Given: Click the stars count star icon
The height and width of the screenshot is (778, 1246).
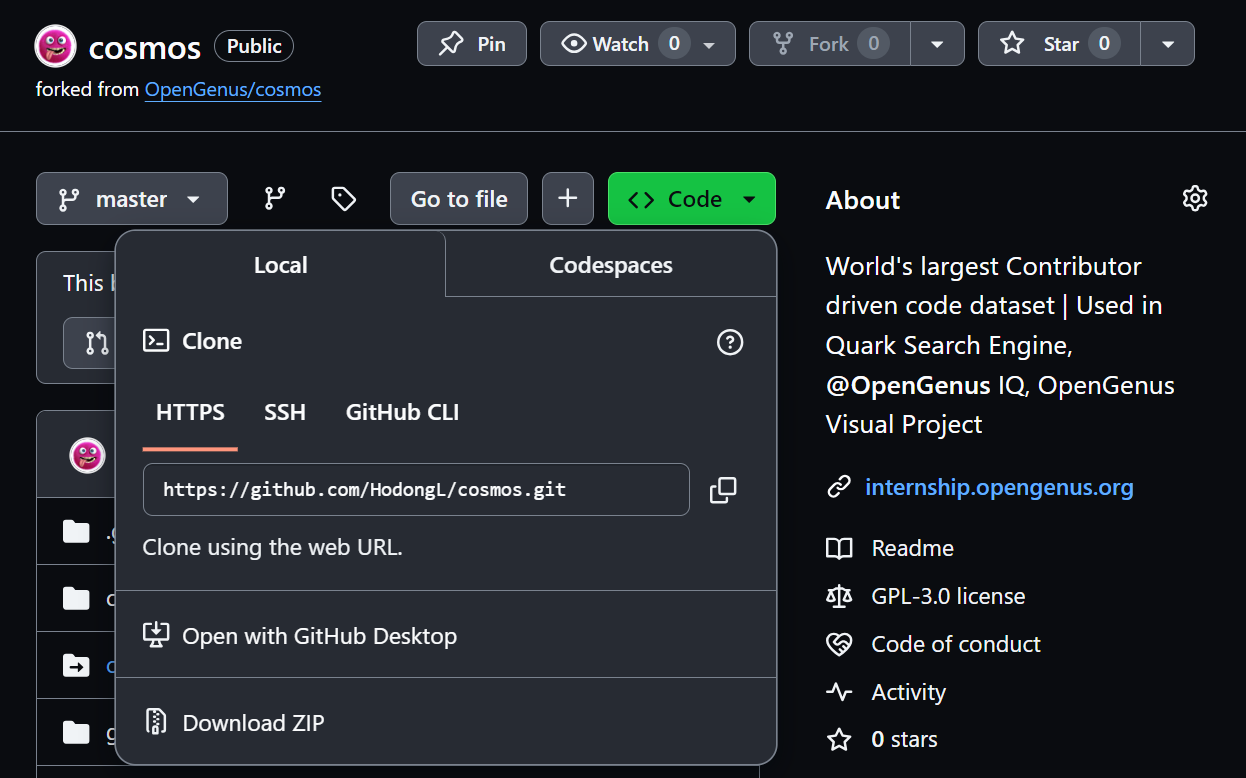Looking at the screenshot, I should pos(839,740).
